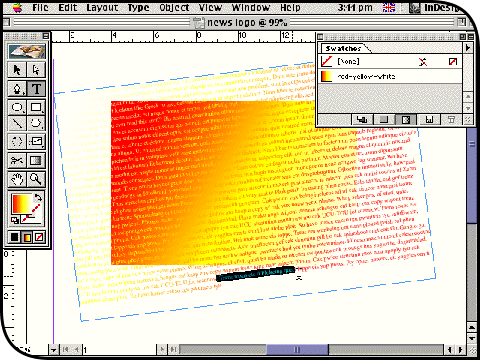
Task: Open the Layout menu
Action: pos(102,7)
